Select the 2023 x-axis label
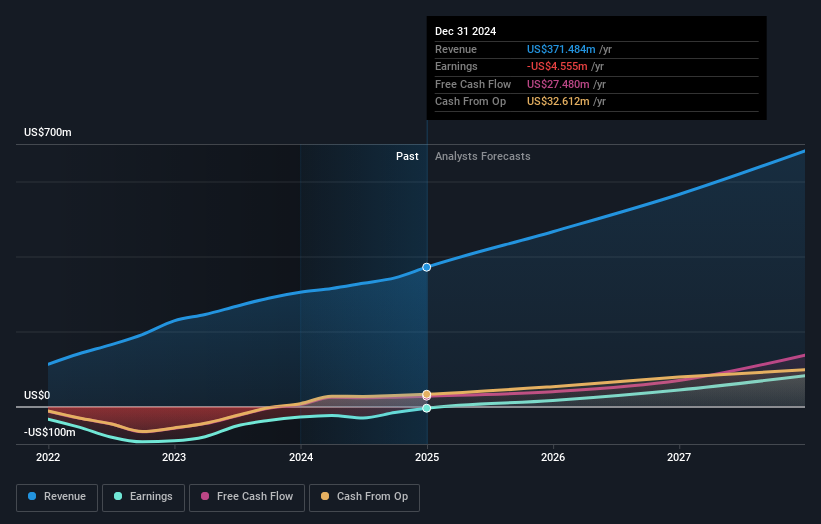The width and height of the screenshot is (821, 524). (174, 458)
